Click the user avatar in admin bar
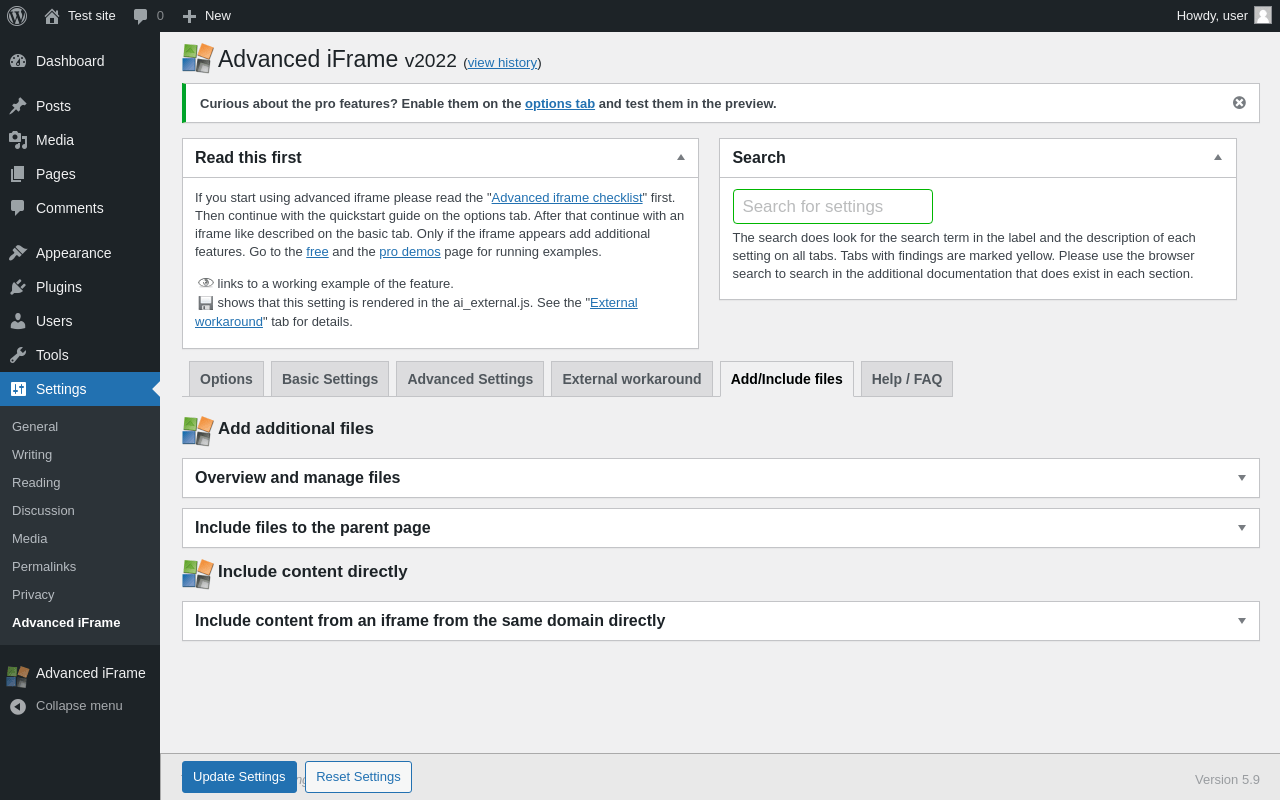Viewport: 1280px width, 800px height. pos(1263,15)
